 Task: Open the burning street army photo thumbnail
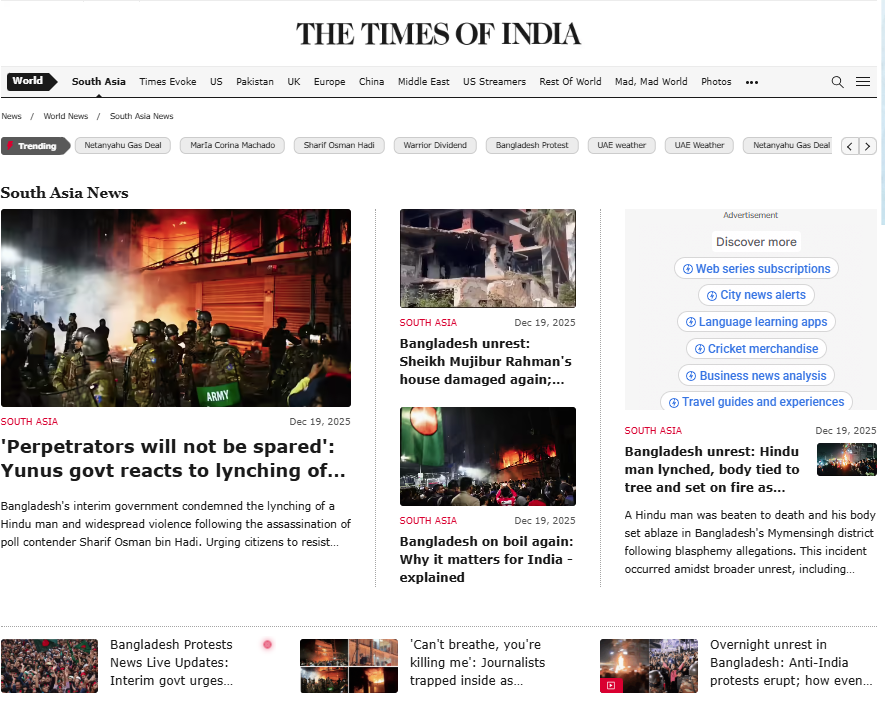click(x=176, y=308)
